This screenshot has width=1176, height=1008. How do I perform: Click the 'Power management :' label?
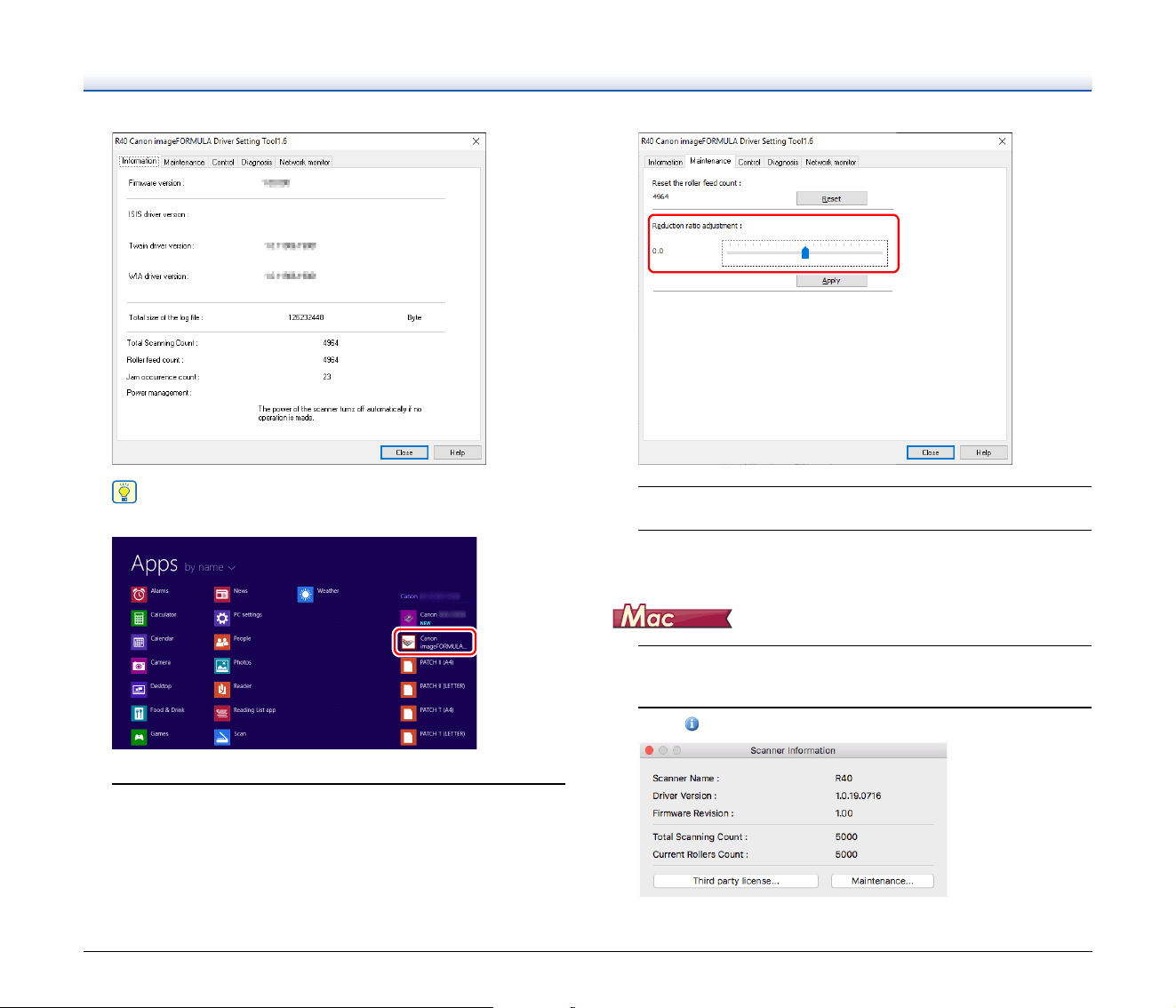[159, 393]
